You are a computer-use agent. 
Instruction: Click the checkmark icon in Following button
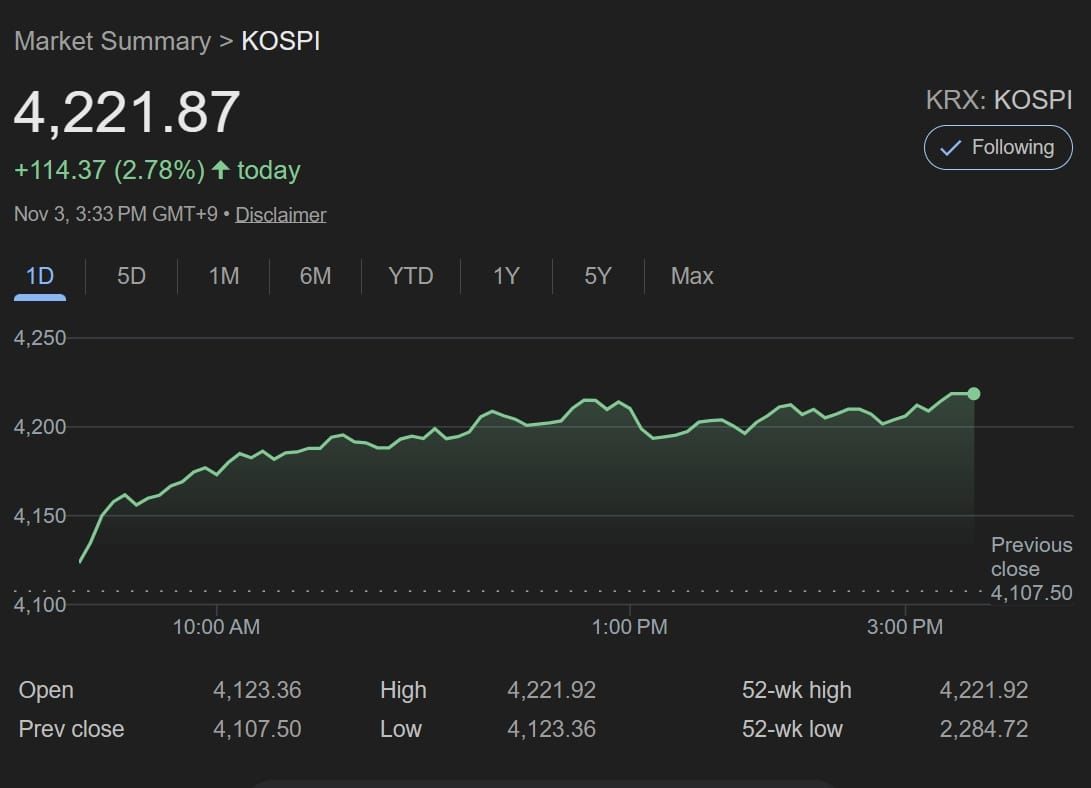tap(951, 147)
